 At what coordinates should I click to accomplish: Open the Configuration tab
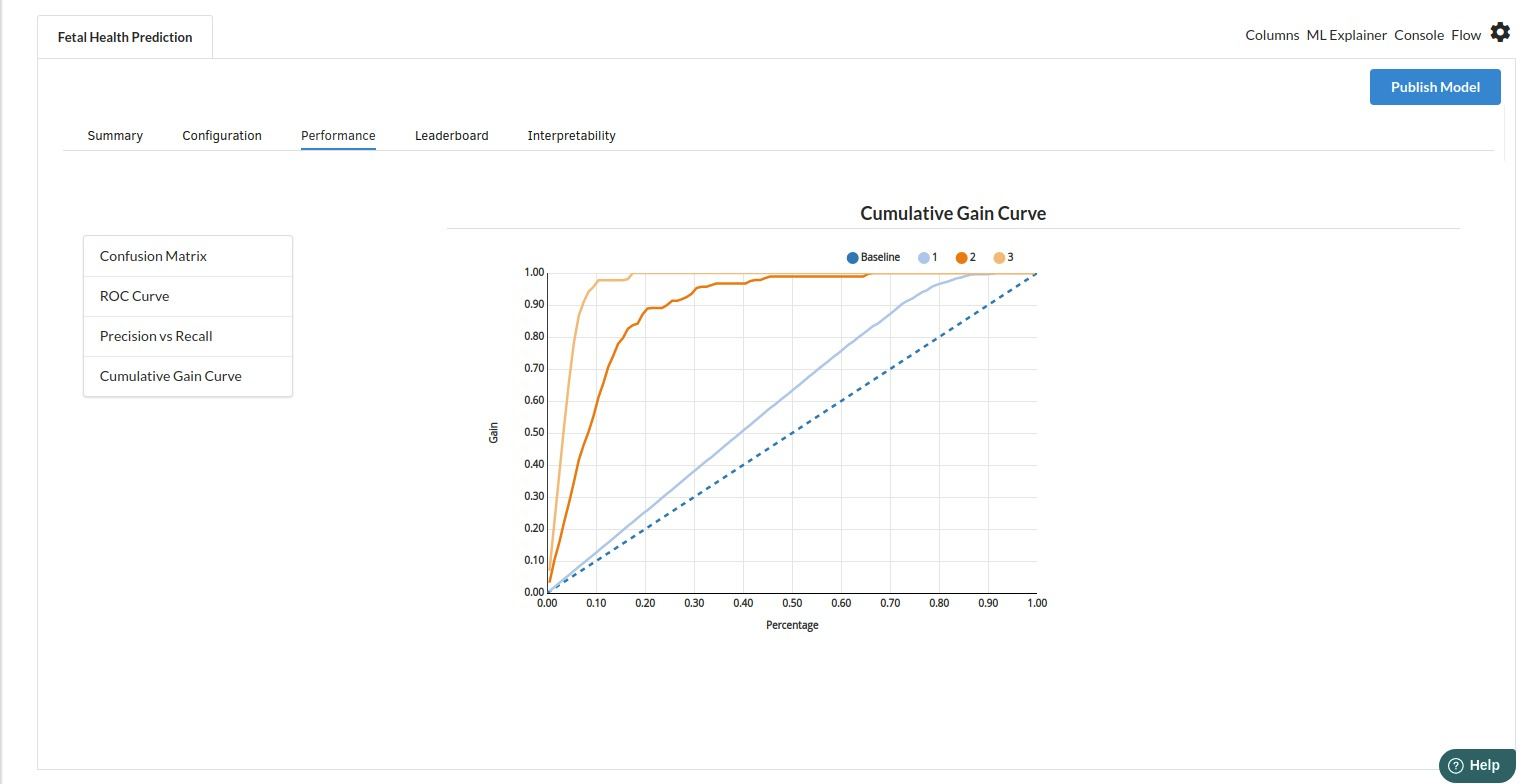pyautogui.click(x=222, y=135)
